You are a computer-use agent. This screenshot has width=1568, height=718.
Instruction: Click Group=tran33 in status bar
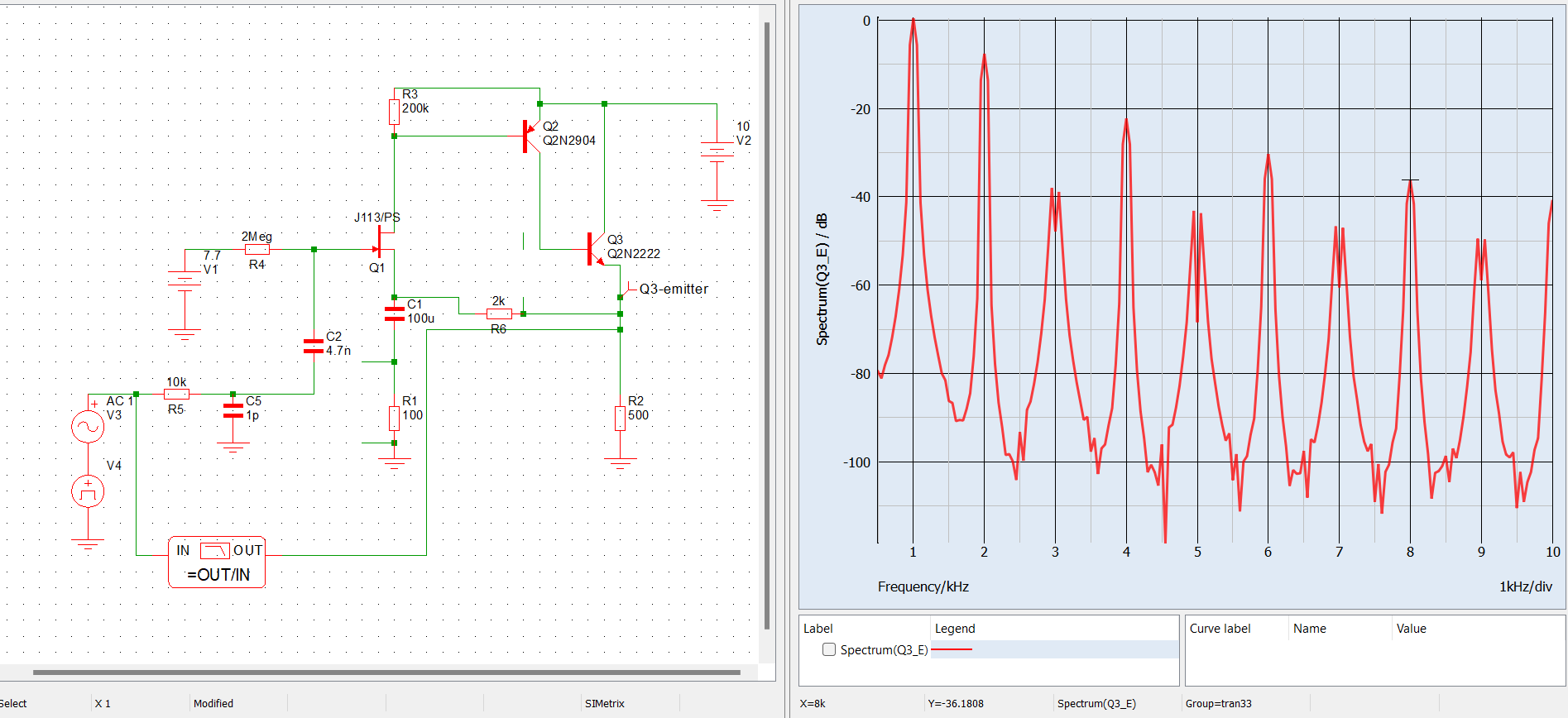(x=1218, y=704)
